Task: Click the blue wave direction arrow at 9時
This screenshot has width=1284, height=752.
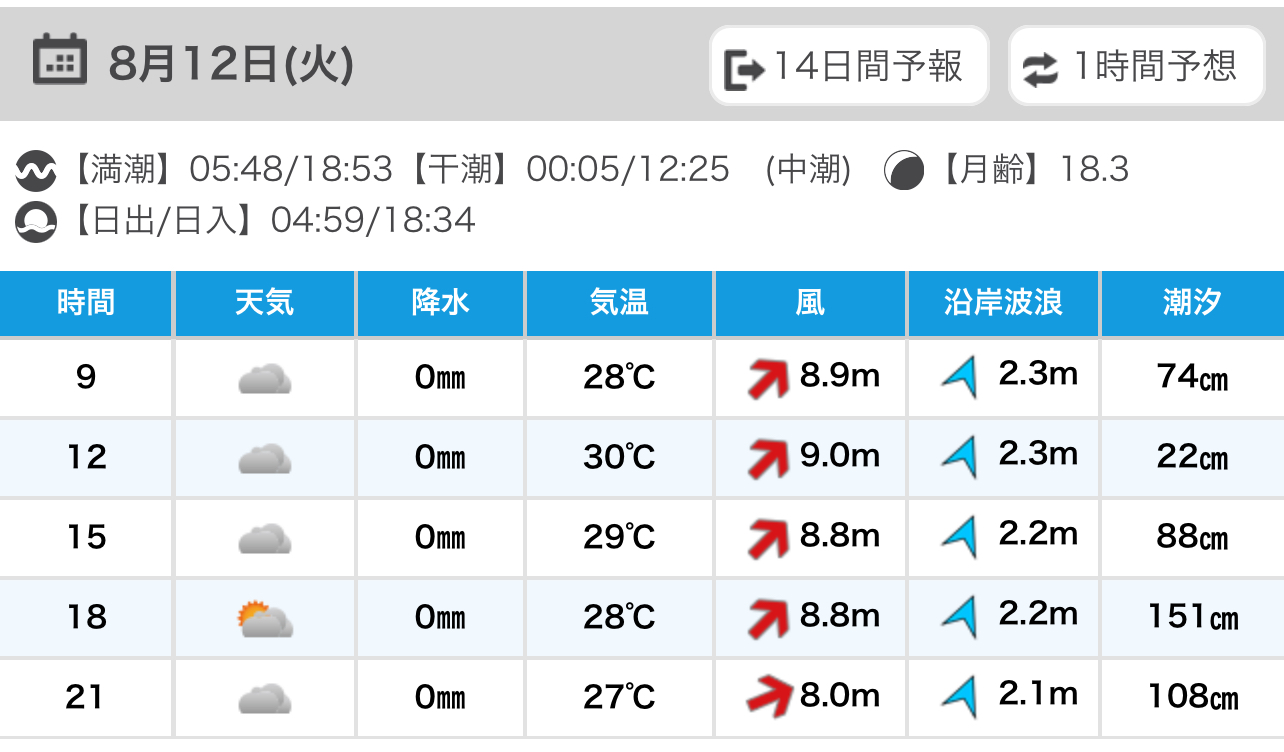Action: [959, 378]
